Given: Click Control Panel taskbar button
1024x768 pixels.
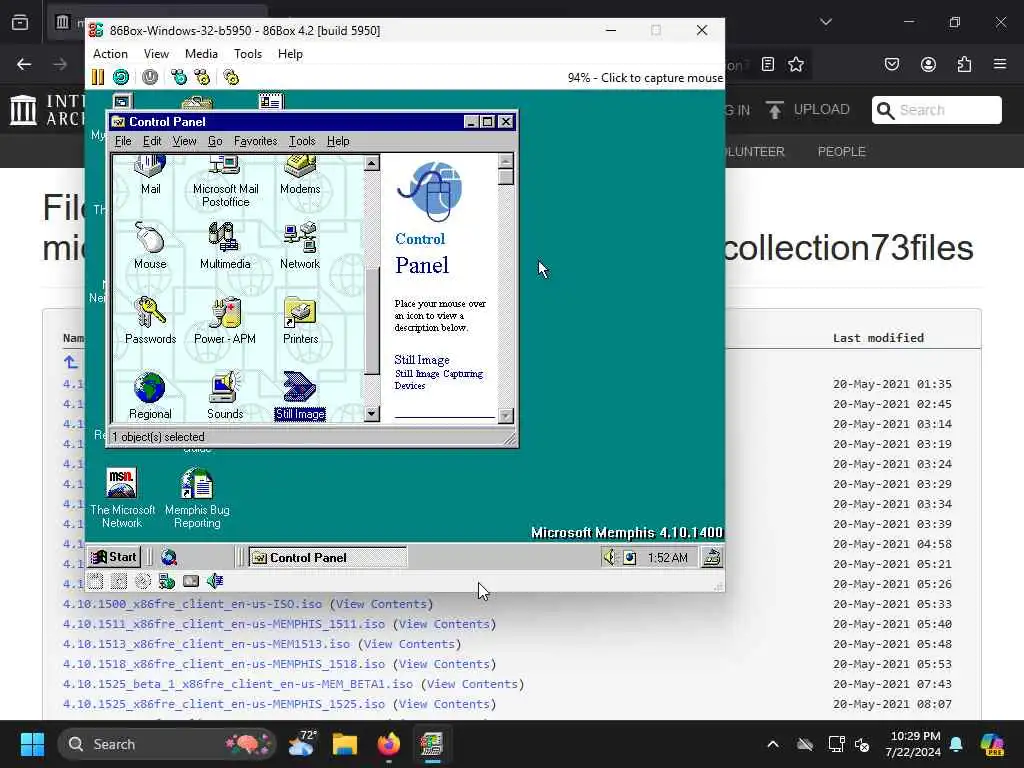Looking at the screenshot, I should (328, 557).
